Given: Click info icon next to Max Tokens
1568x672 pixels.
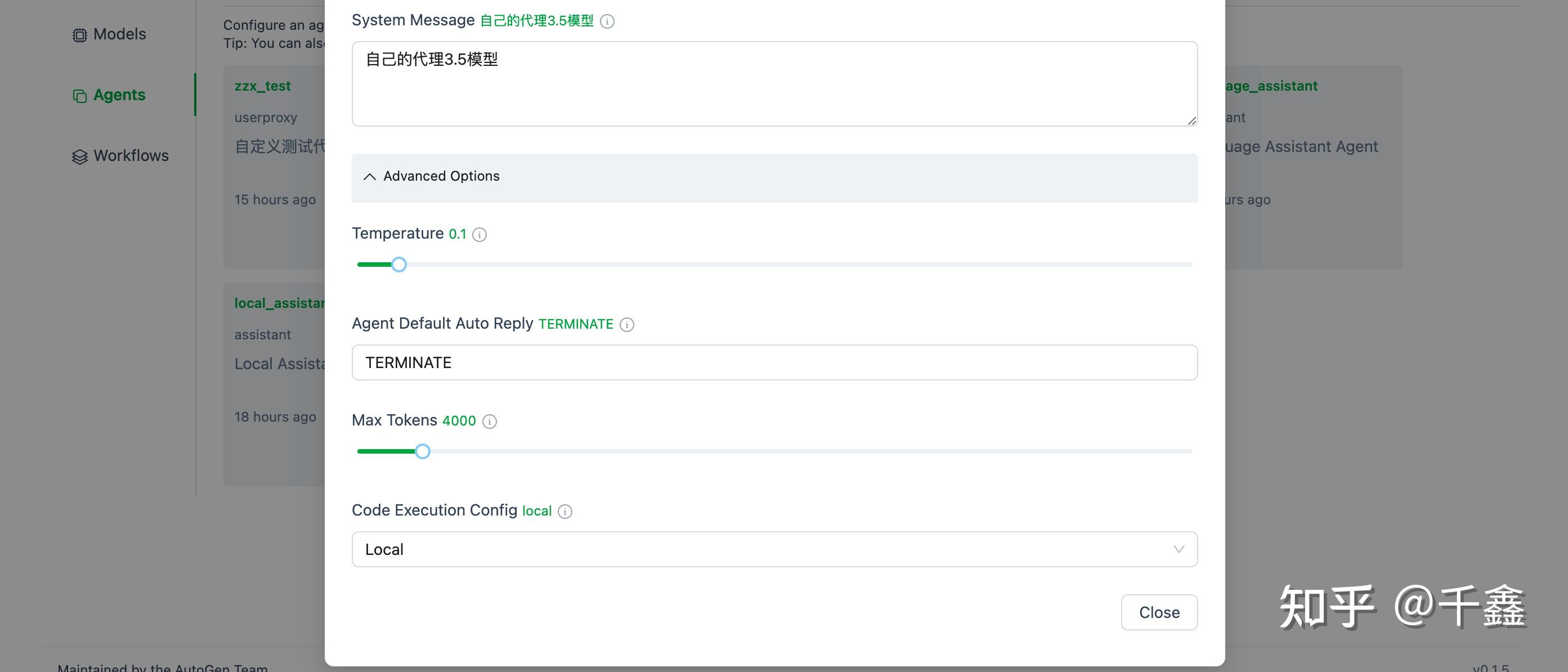Looking at the screenshot, I should [490, 422].
